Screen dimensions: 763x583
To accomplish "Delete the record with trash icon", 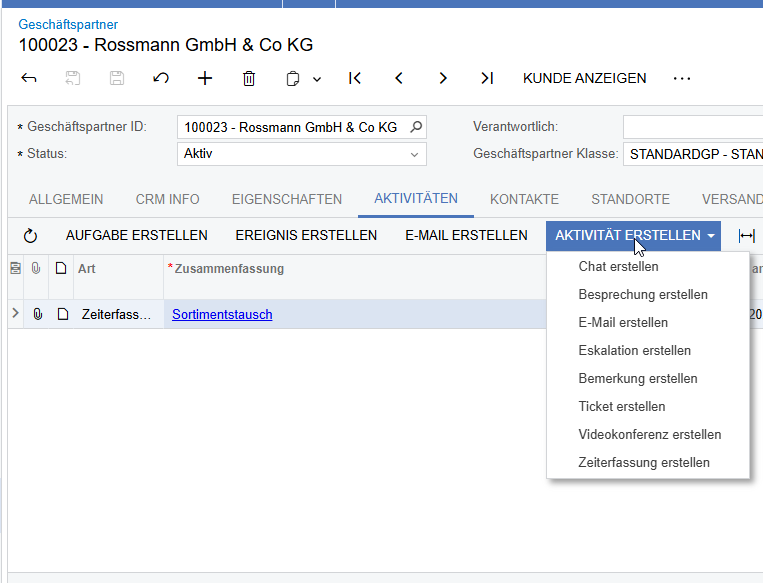I will [249, 78].
